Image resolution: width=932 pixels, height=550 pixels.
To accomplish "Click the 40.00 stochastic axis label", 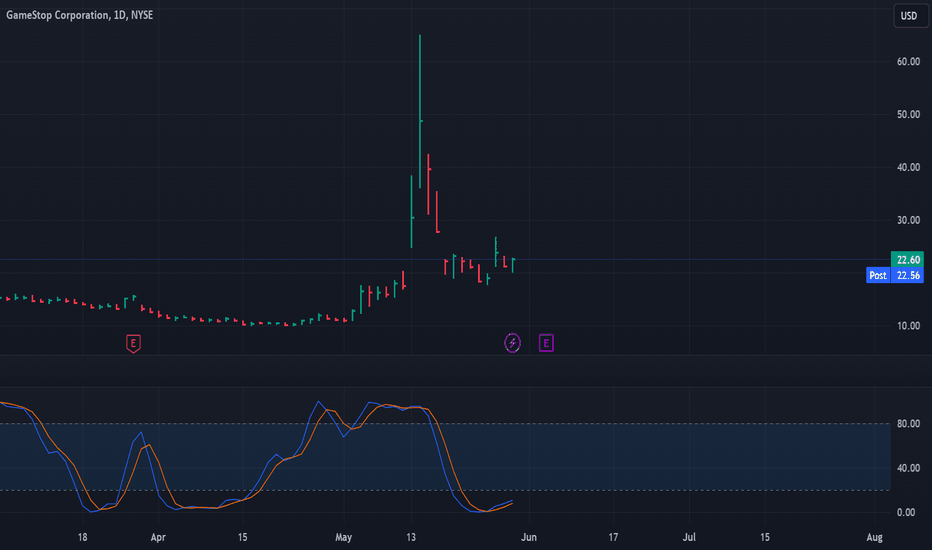I will click(908, 468).
